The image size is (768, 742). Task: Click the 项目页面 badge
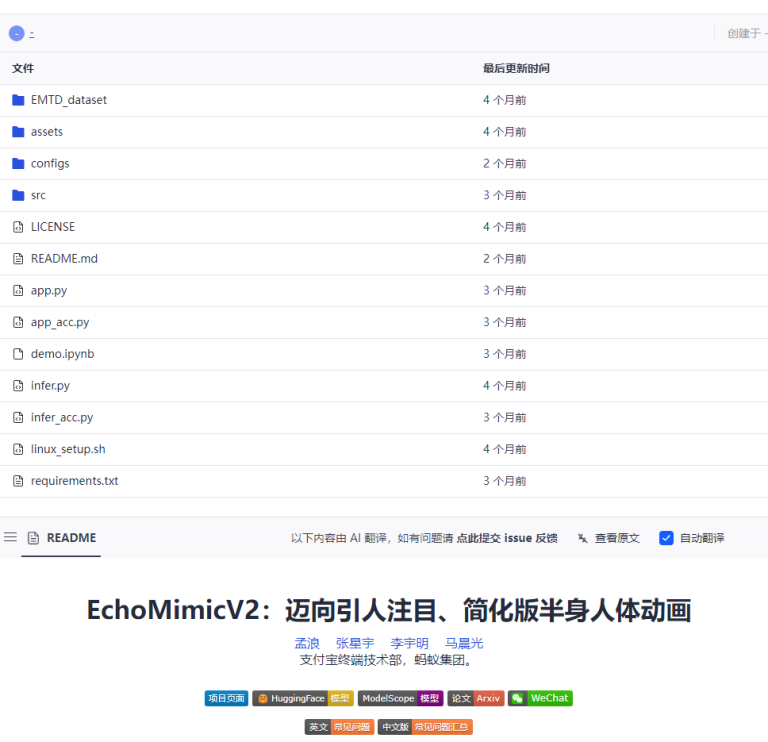coord(226,698)
